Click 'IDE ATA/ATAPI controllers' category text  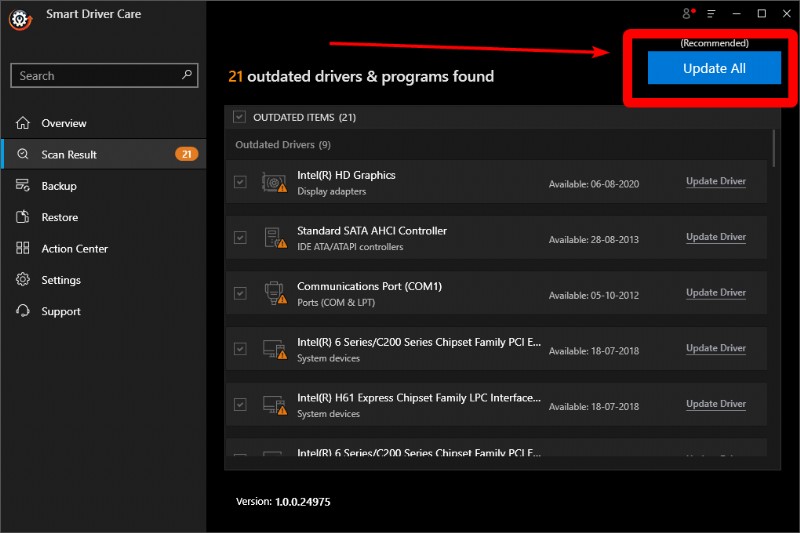pyautogui.click(x=350, y=247)
